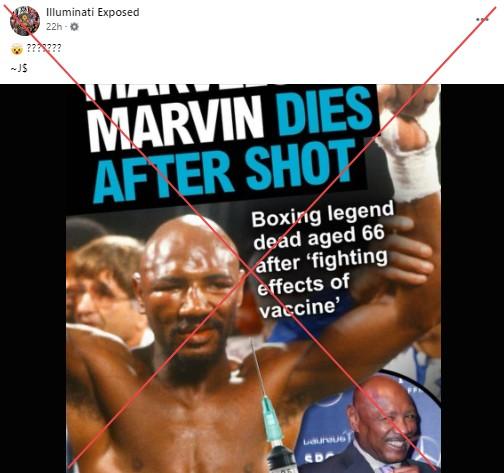Select the question marks caption text
The height and width of the screenshot is (473, 504).
point(44,48)
